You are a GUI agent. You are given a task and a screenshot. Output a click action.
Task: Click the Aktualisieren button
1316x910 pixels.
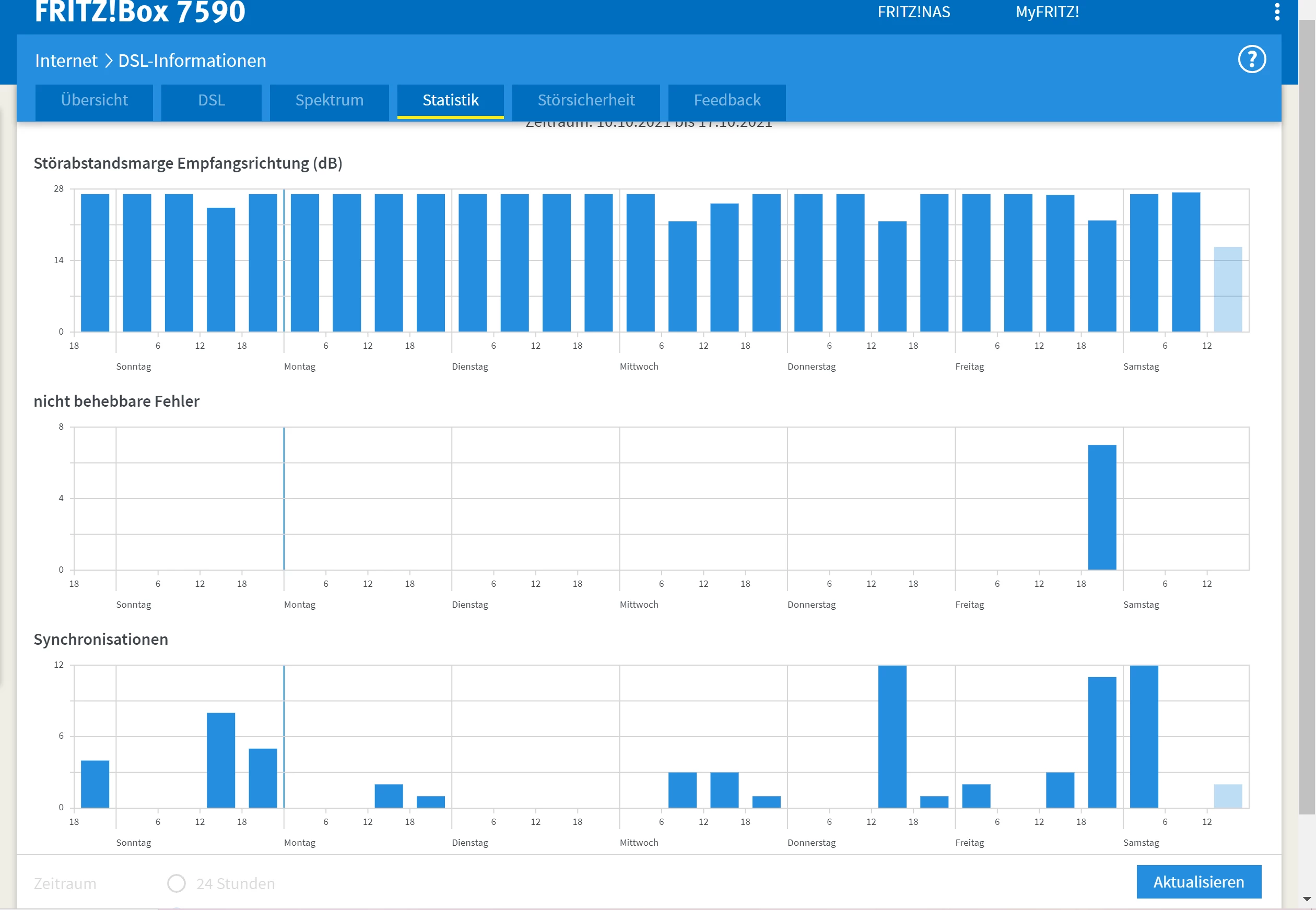click(x=1198, y=881)
